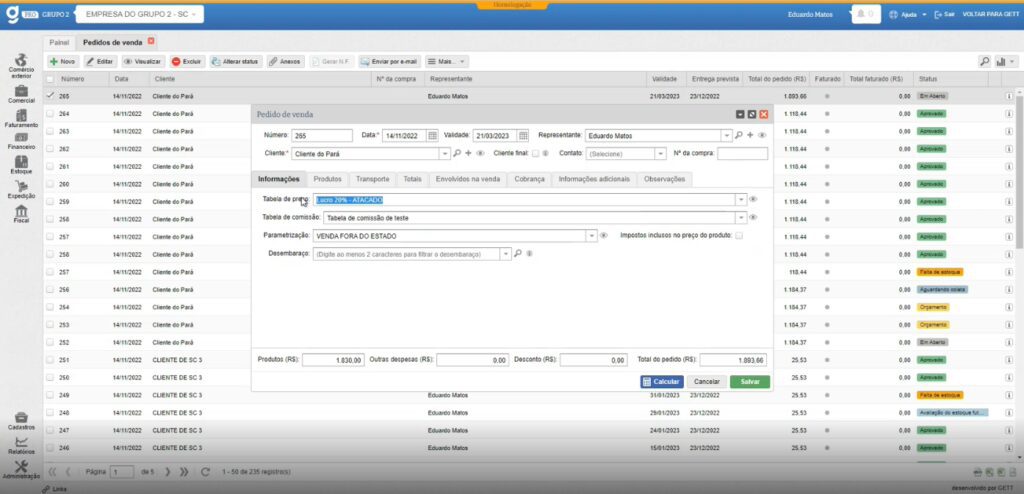Click the Fiscal sidebar icon
The image size is (1024, 494).
21,213
